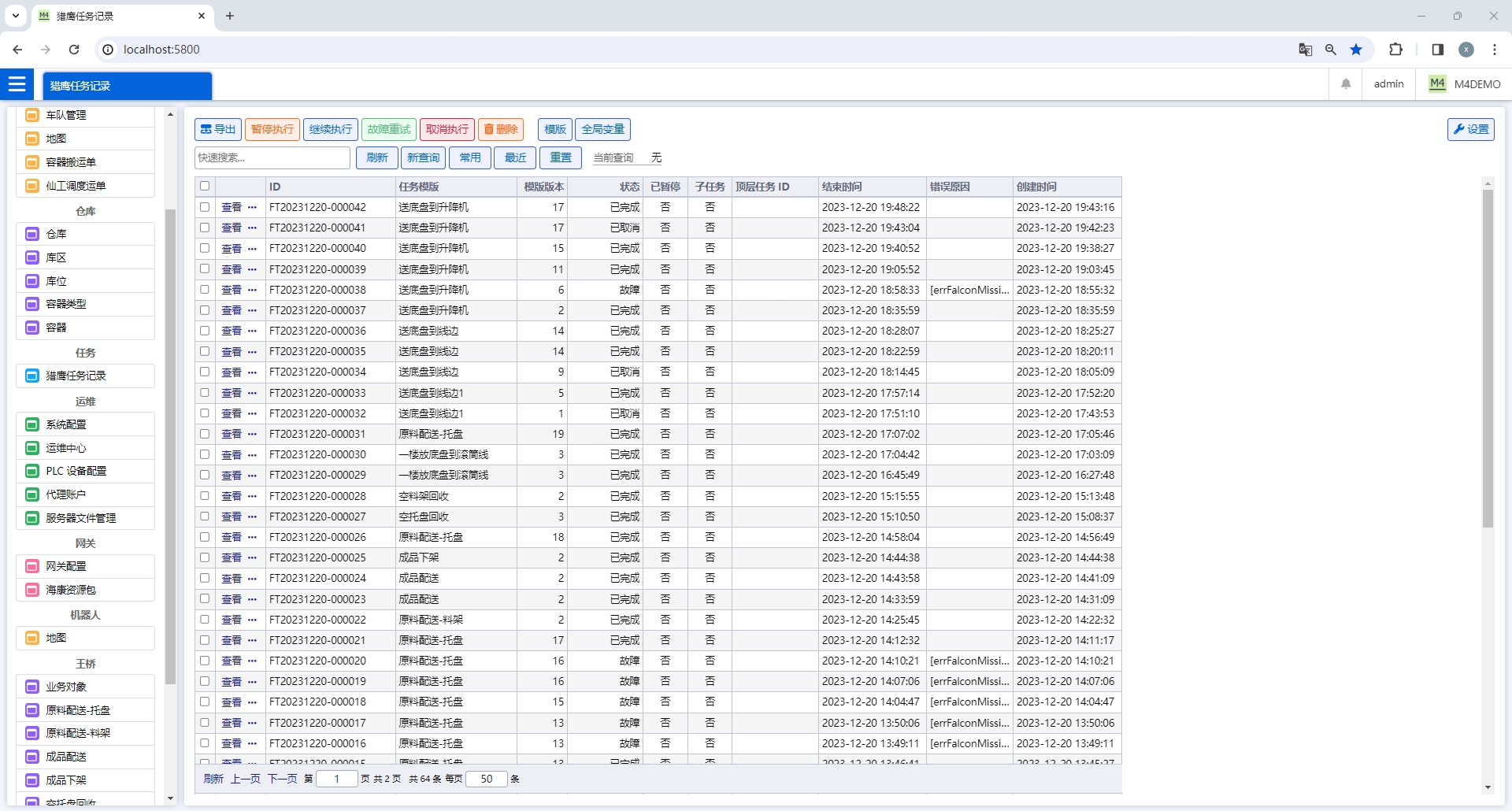Open more actions for FT20231220-000038
Viewport: 1512px width, 811px height.
[252, 290]
